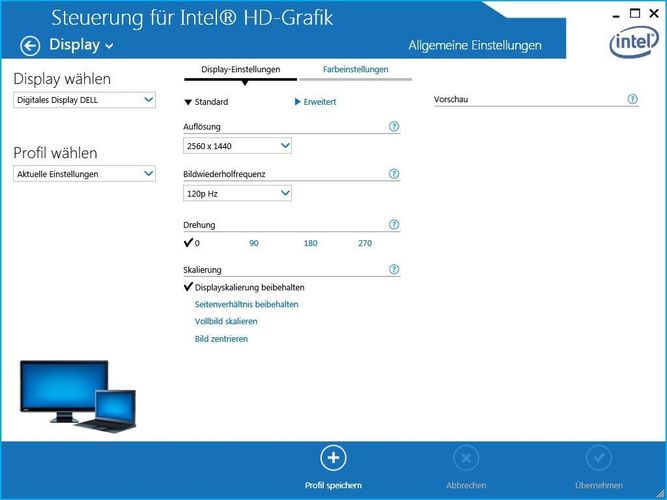Image resolution: width=667 pixels, height=500 pixels.
Task: Open the Display section dropdown menu
Action: (82, 45)
